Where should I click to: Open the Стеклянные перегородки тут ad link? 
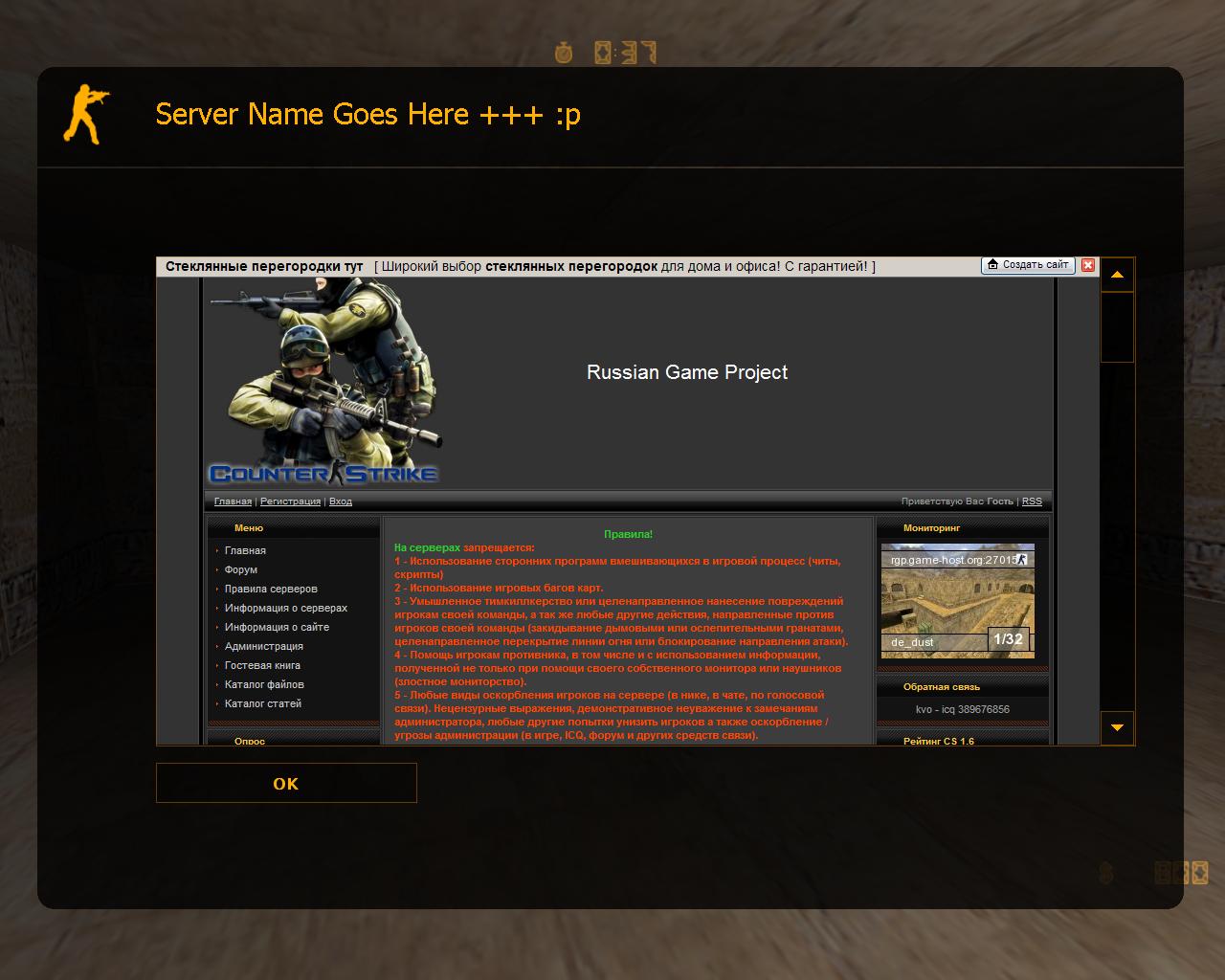264,266
